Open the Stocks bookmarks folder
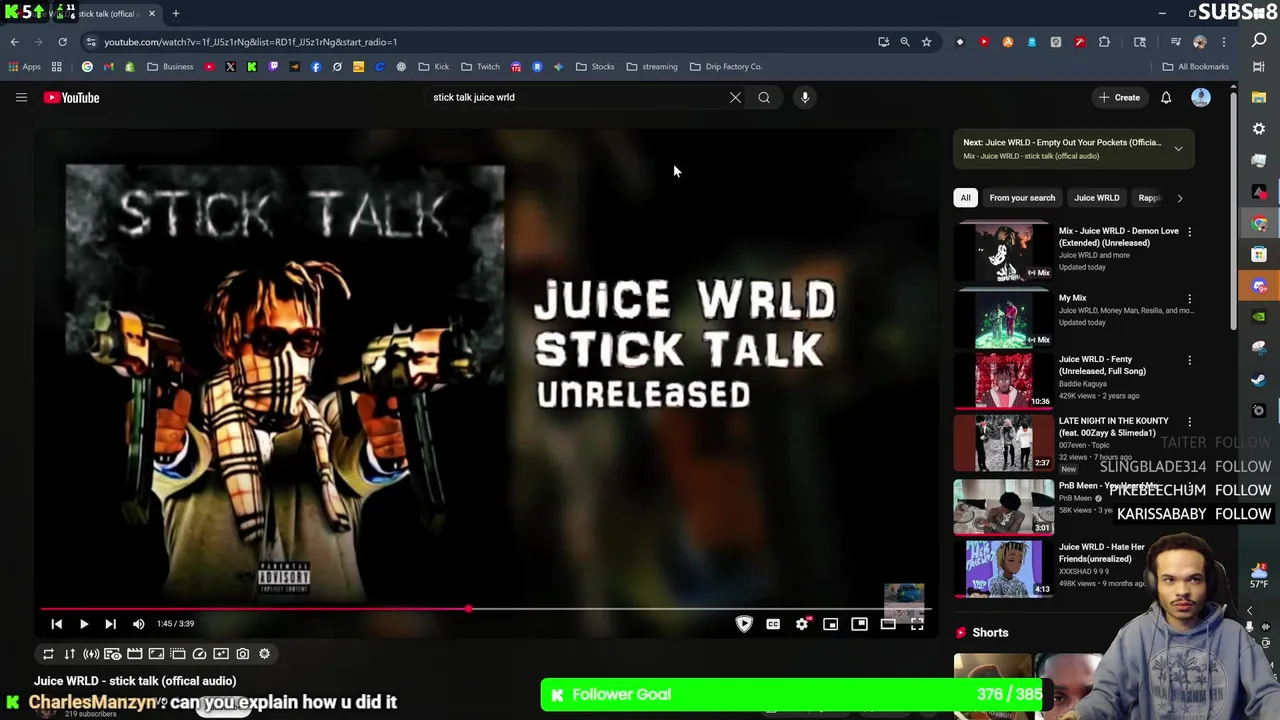 click(x=595, y=67)
